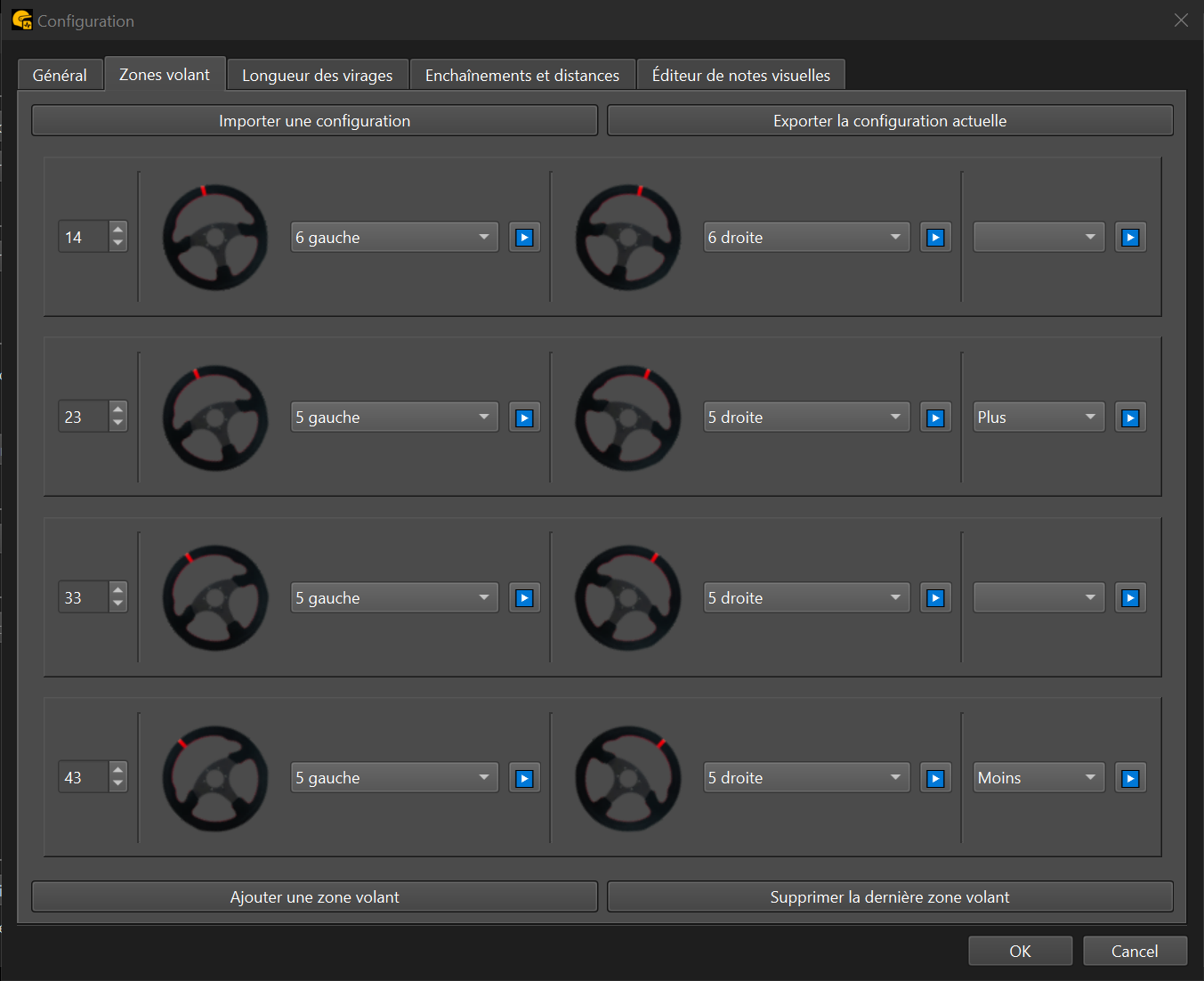This screenshot has width=1204, height=981.
Task: Click the right steering wheel image for zone 23
Action: point(627,418)
